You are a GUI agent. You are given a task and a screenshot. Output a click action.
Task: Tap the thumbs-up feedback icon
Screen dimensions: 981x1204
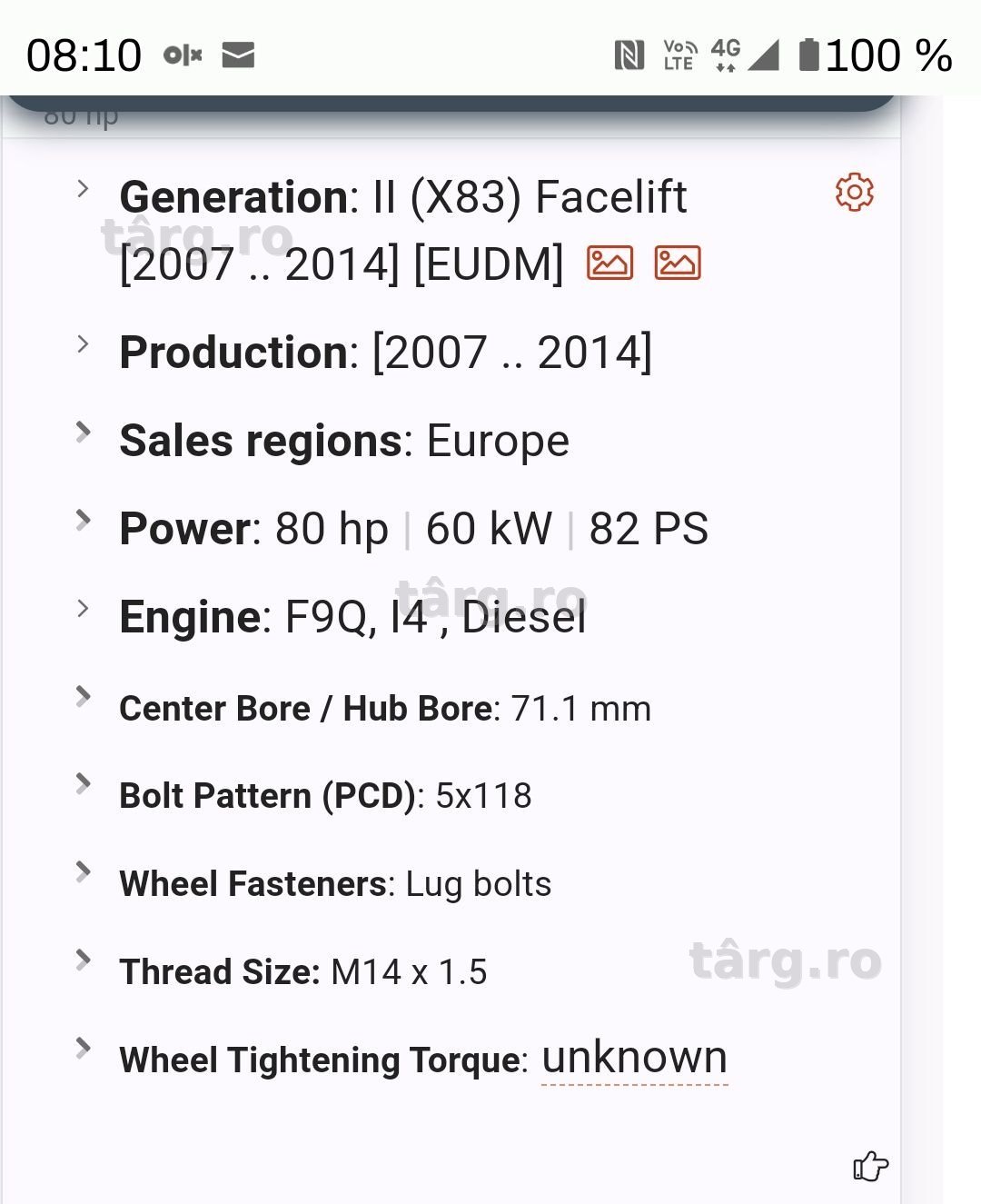coord(870,1166)
